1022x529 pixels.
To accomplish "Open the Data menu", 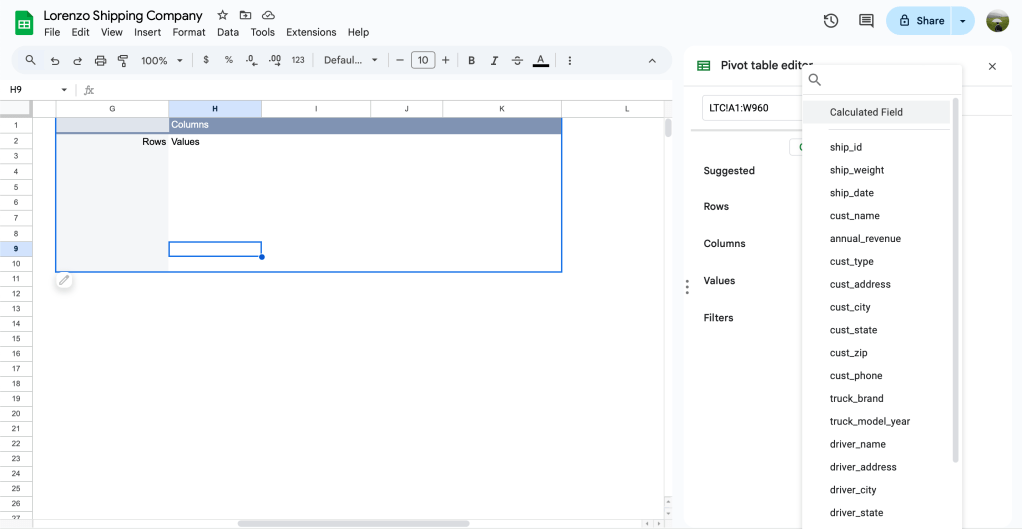I will click(x=228, y=32).
